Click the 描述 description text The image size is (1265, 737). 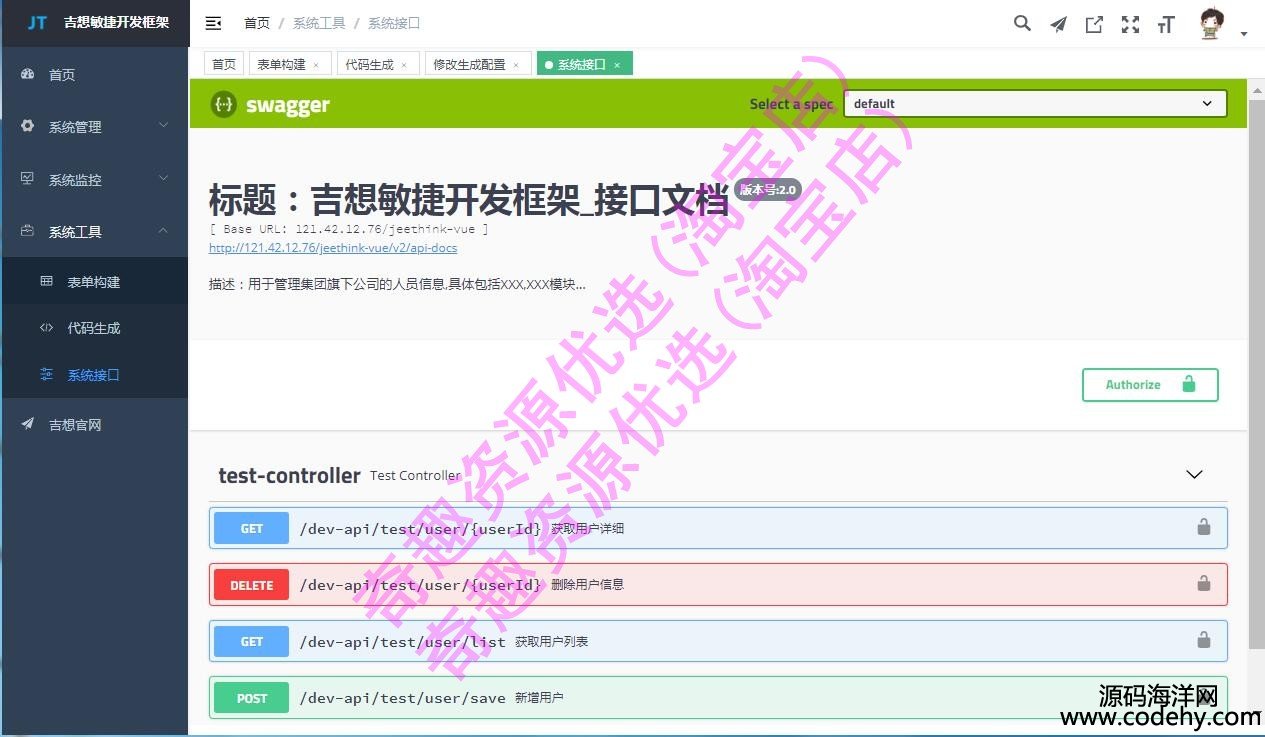point(397,284)
